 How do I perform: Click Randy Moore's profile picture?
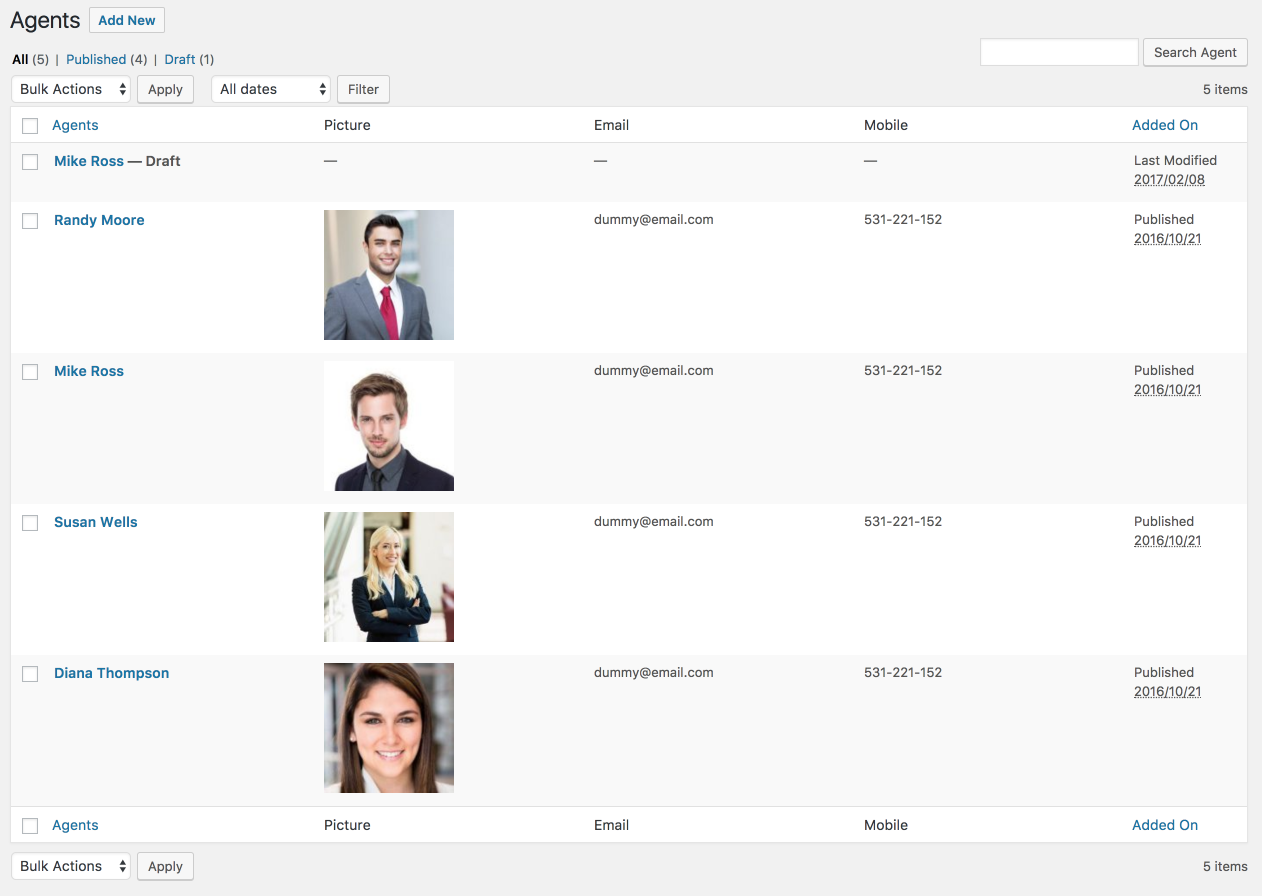click(389, 275)
